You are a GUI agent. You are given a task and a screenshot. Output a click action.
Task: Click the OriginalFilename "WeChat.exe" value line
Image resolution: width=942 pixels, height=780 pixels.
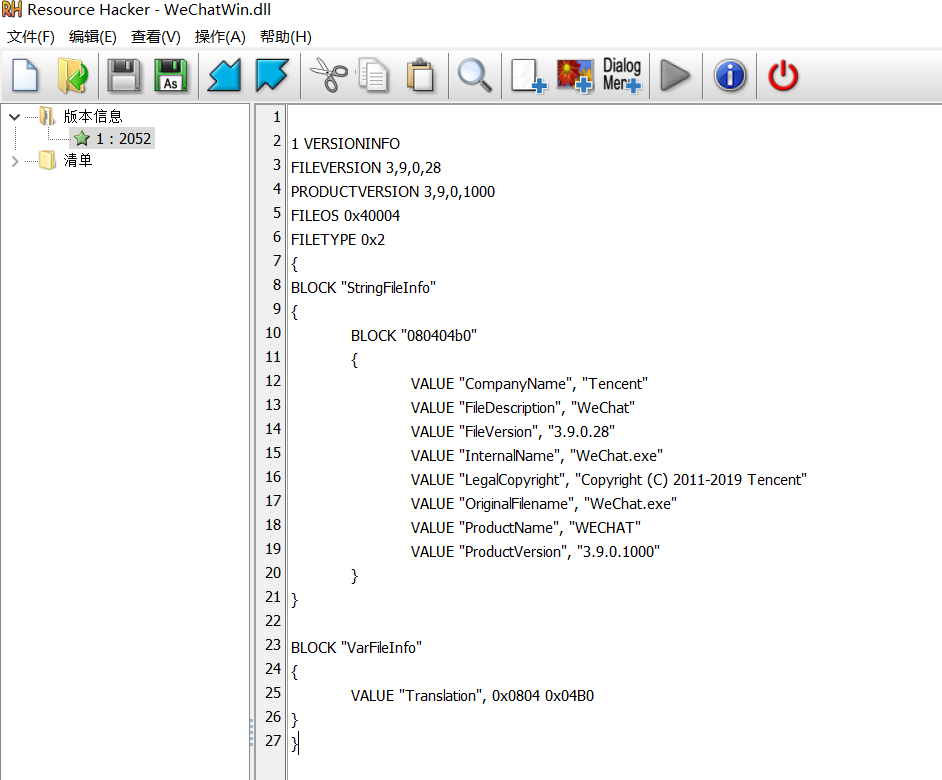(x=544, y=504)
